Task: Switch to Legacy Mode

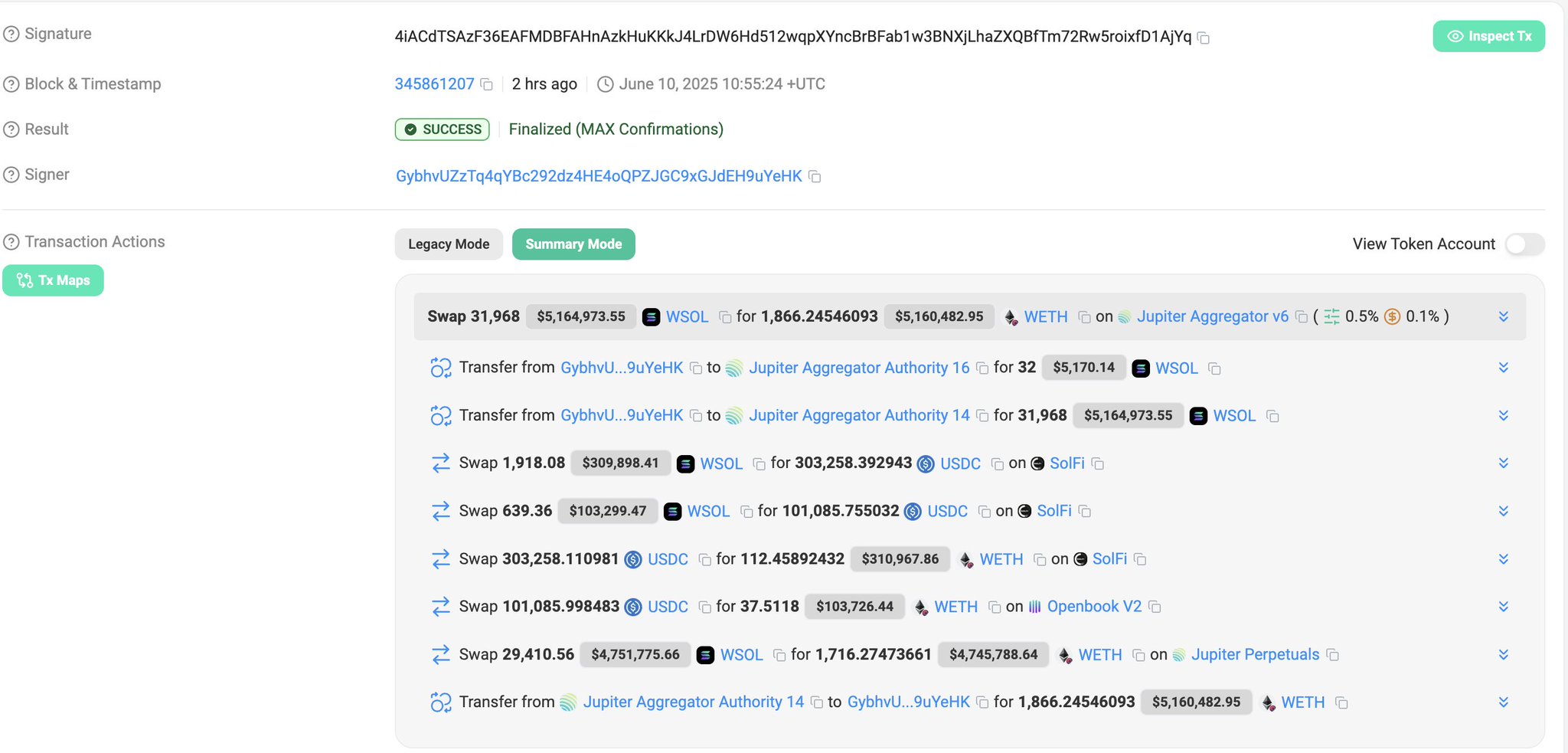Action: point(449,244)
